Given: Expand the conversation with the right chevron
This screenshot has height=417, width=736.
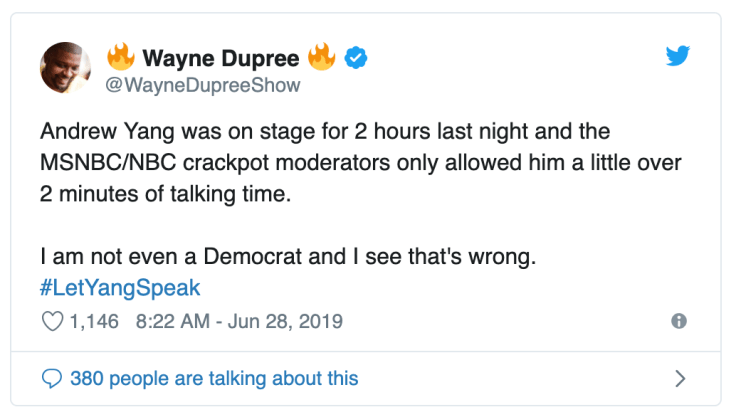Looking at the screenshot, I should (x=680, y=379).
